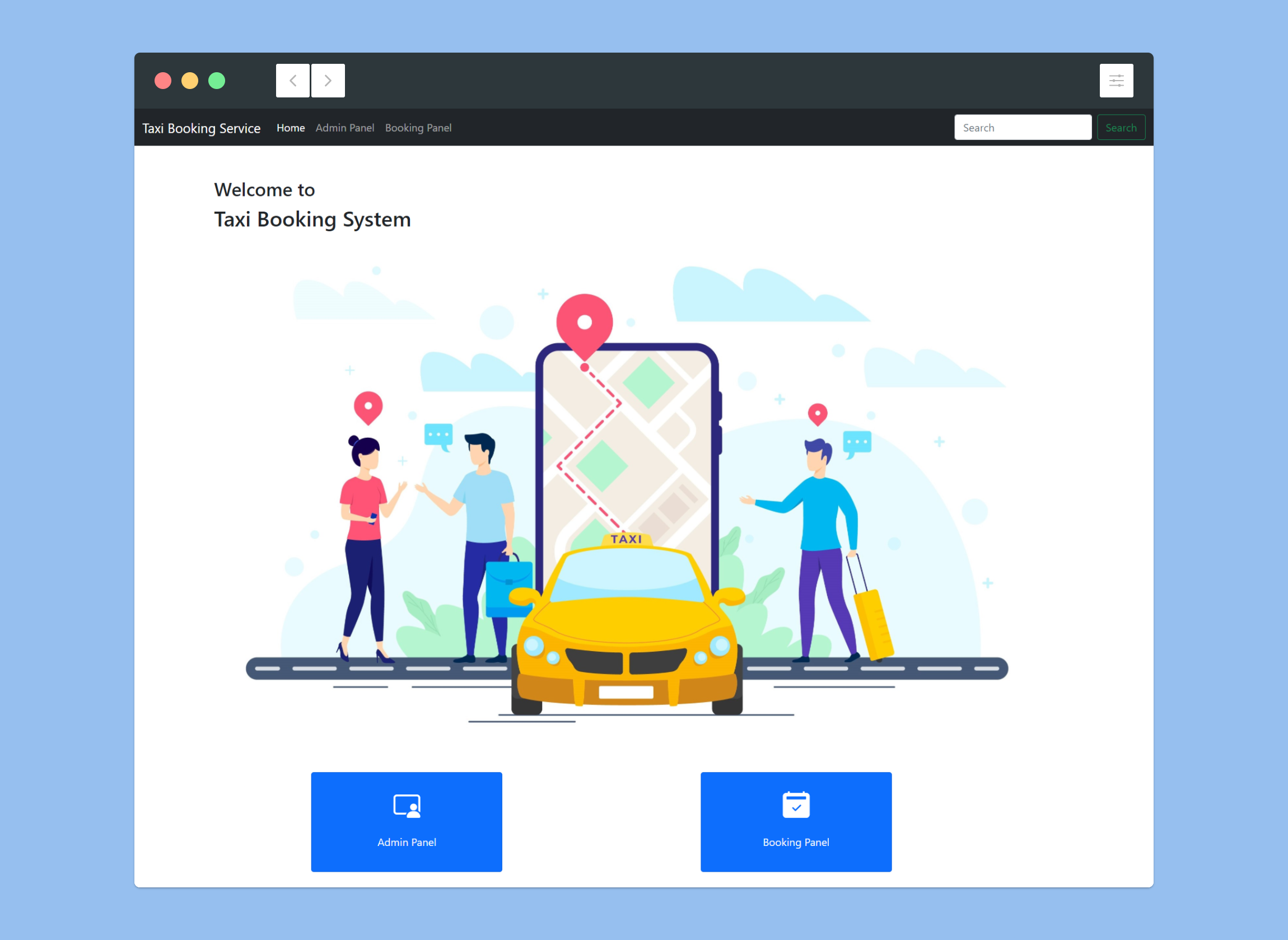The image size is (1288, 940).
Task: Open the sliders settings icon
Action: pyautogui.click(x=1116, y=81)
